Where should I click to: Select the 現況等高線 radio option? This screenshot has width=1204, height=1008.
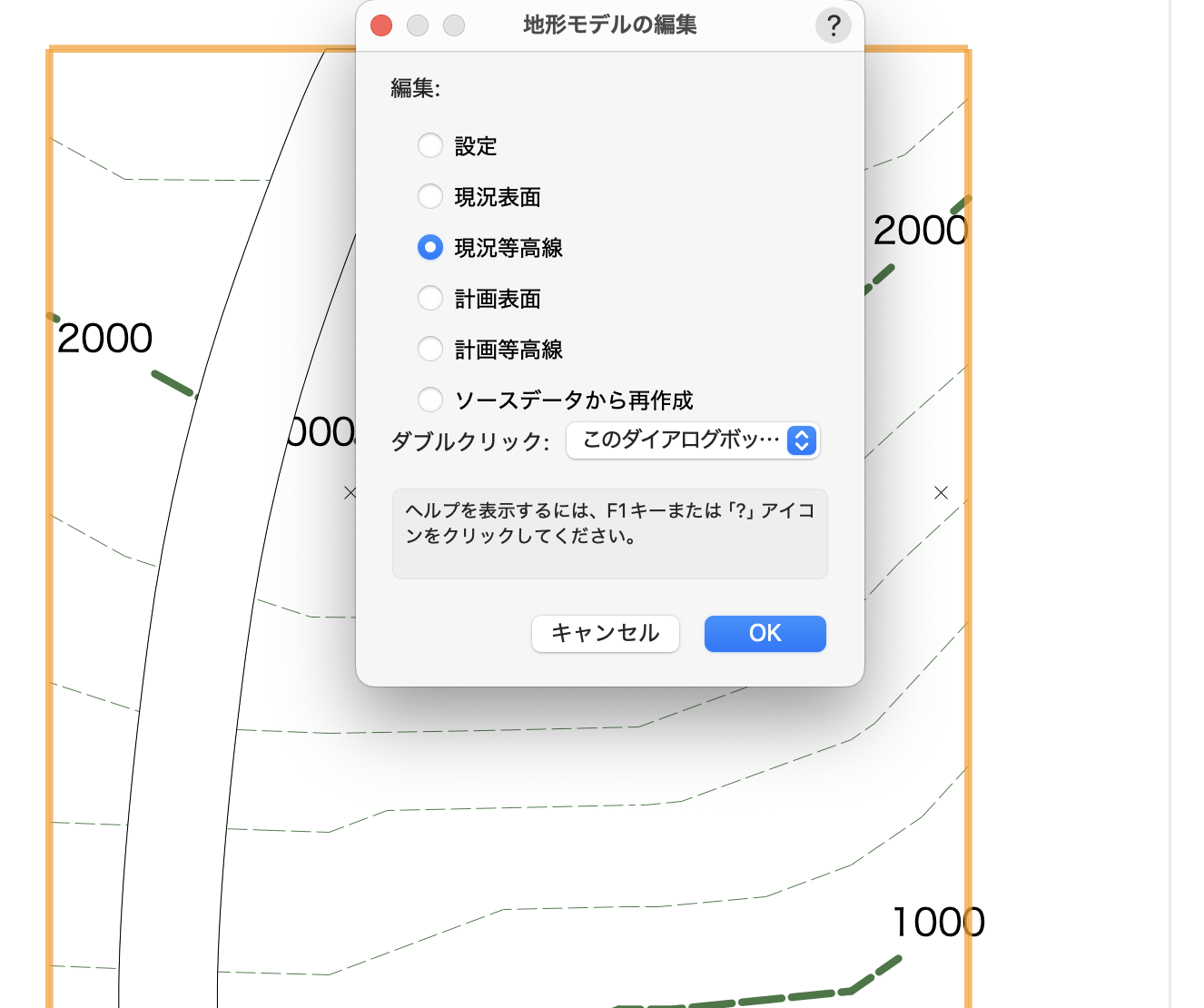pos(430,248)
